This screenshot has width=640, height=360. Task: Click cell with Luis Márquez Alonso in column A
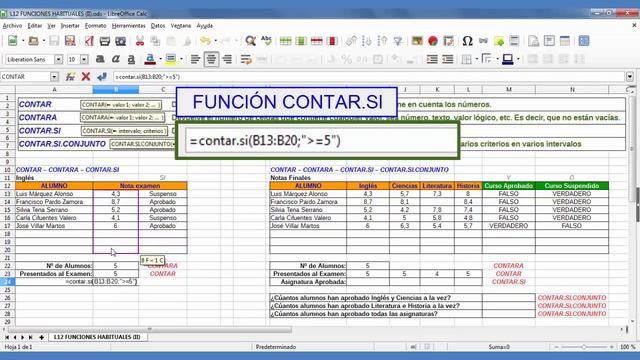click(x=54, y=194)
